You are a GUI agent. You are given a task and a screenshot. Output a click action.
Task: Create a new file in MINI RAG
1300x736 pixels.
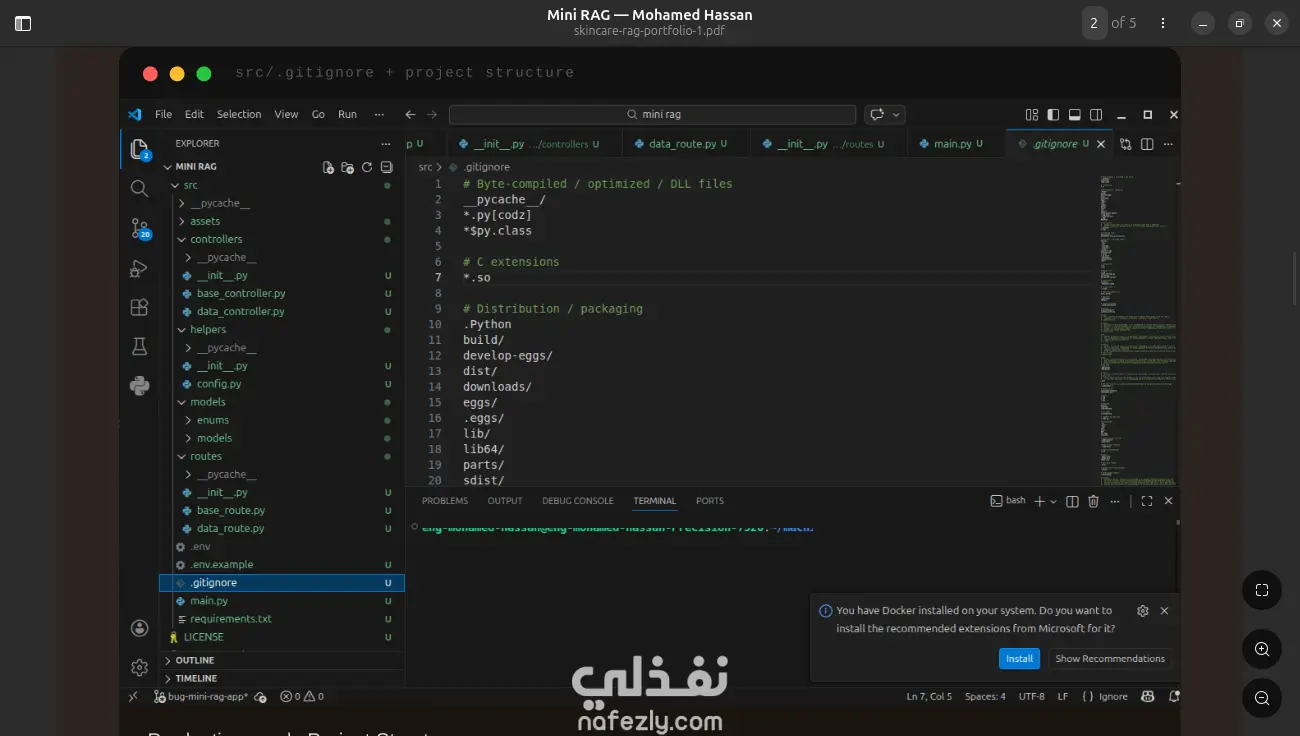328,167
